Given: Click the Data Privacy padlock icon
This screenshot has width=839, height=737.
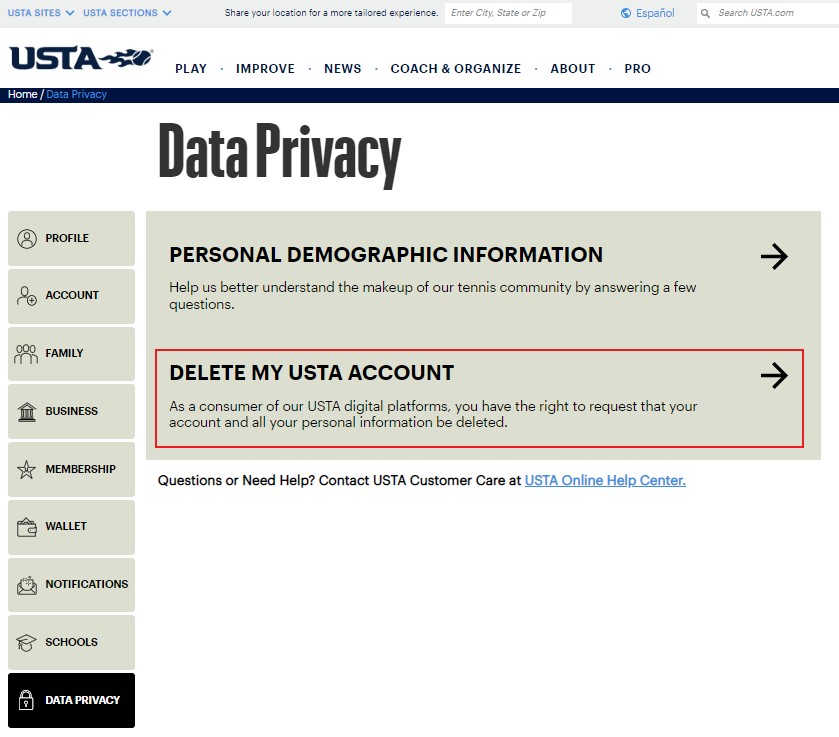Looking at the screenshot, I should click(26, 700).
